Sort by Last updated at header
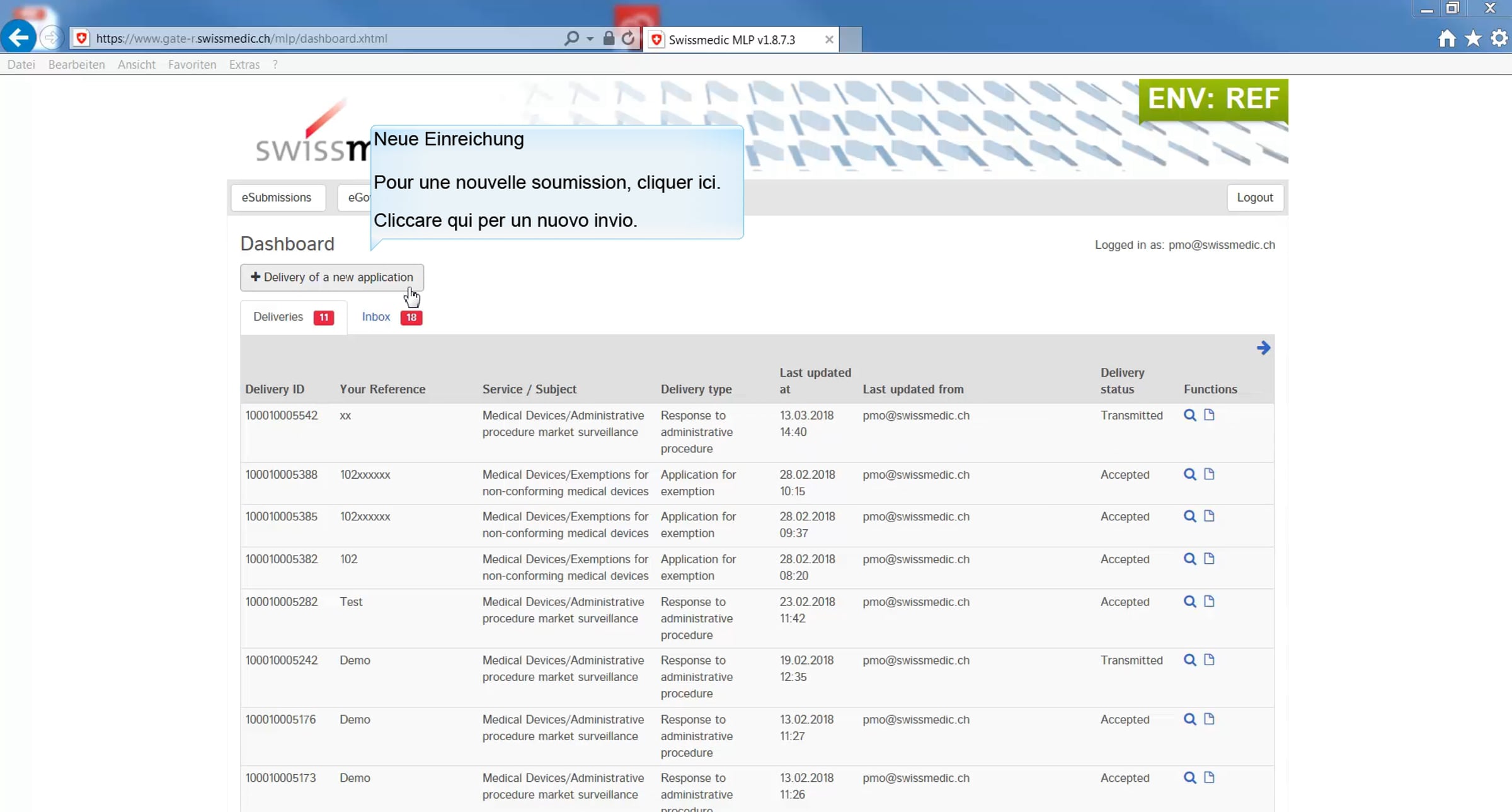 point(815,380)
